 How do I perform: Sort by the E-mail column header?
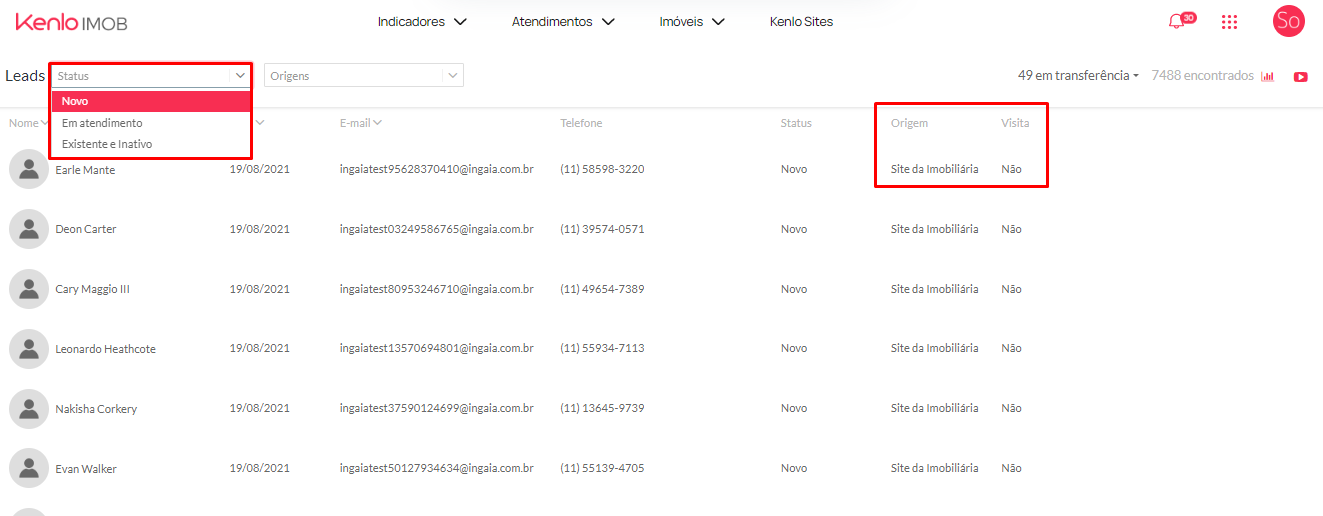pos(360,123)
